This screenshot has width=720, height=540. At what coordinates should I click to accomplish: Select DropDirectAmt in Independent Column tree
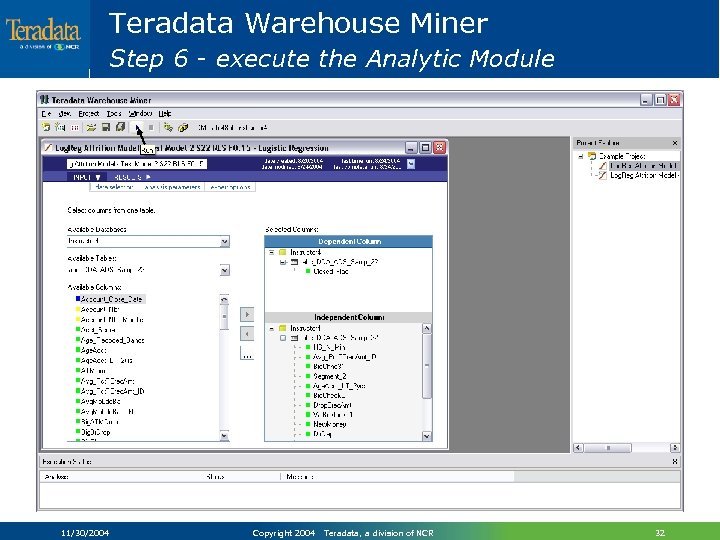click(328, 405)
